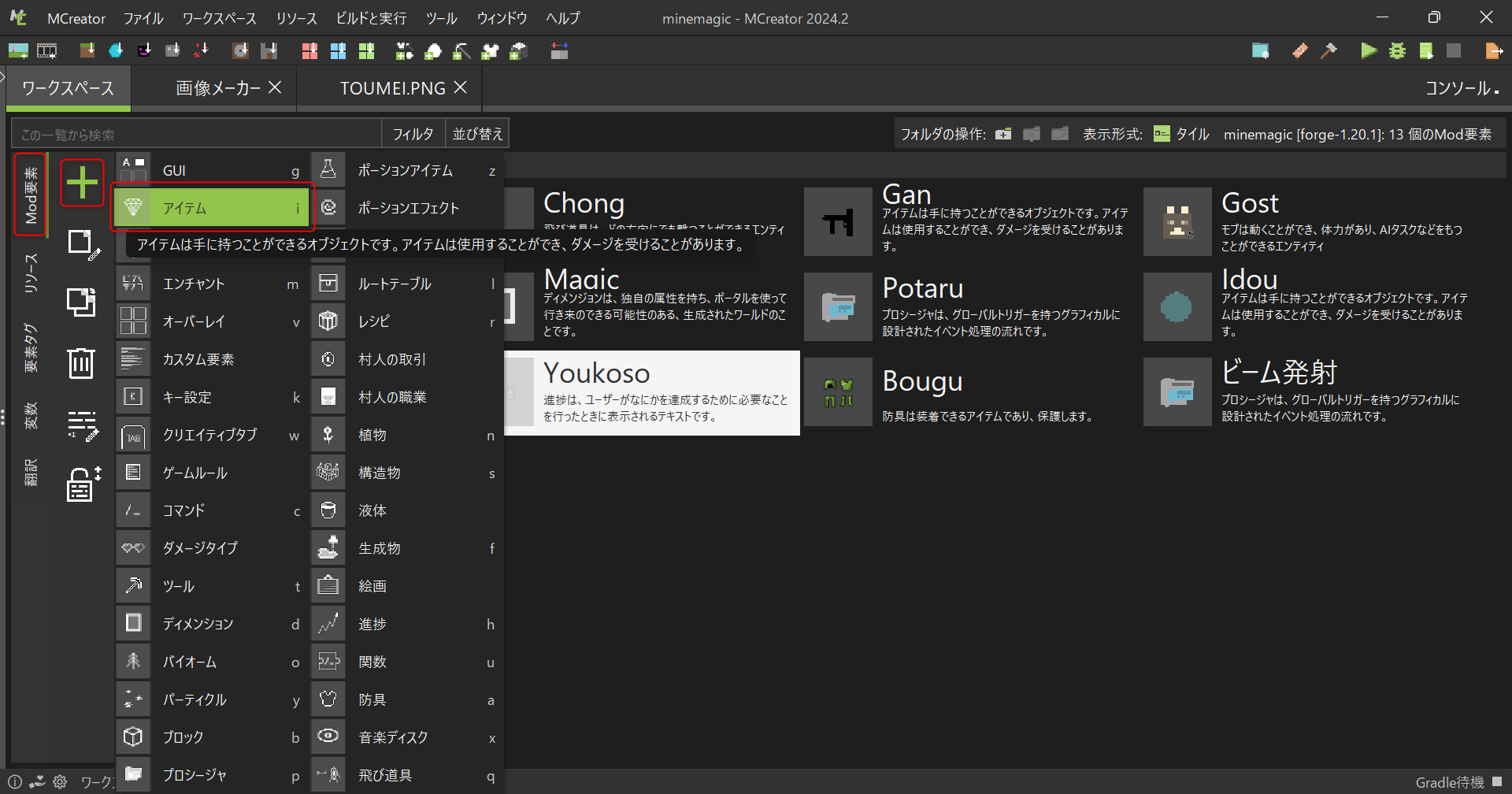Click the add new folder icon

(1003, 134)
